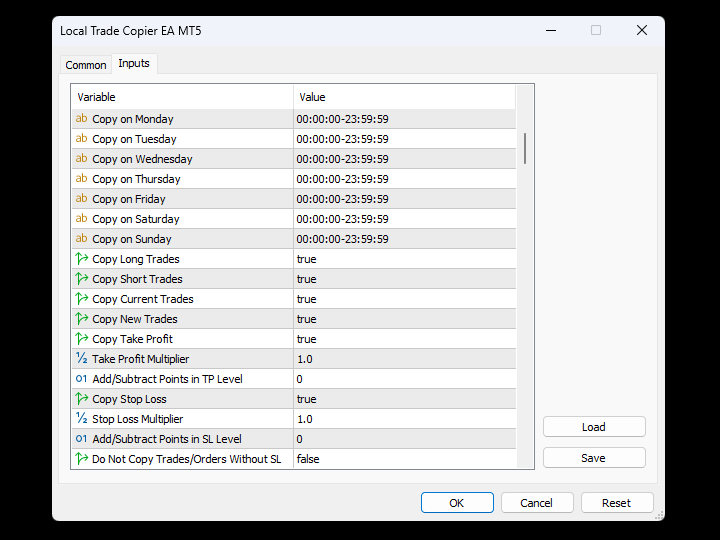This screenshot has height=540, width=720.
Task: Click the boolean icon beside Copy Long Trades
Action: point(82,259)
